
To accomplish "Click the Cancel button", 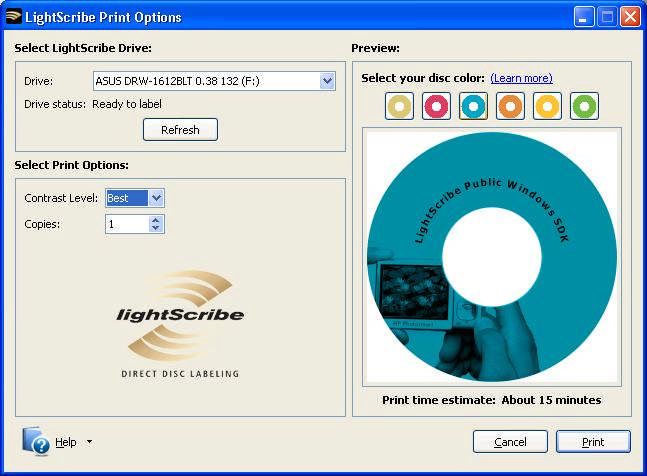I will pos(510,442).
